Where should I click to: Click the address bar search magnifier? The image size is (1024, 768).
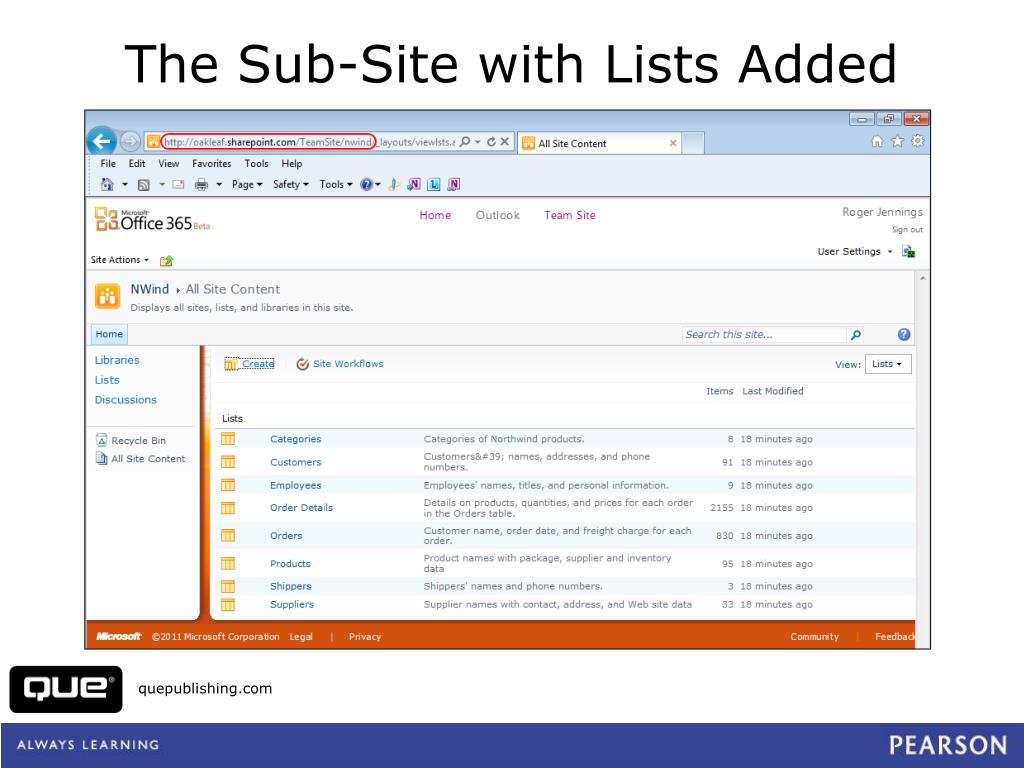coord(465,142)
